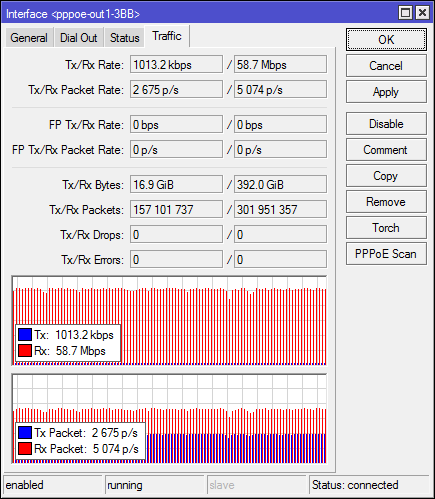The height and width of the screenshot is (499, 435).
Task: Disable the pppoe-out1-3BB interface
Action: pyautogui.click(x=386, y=124)
